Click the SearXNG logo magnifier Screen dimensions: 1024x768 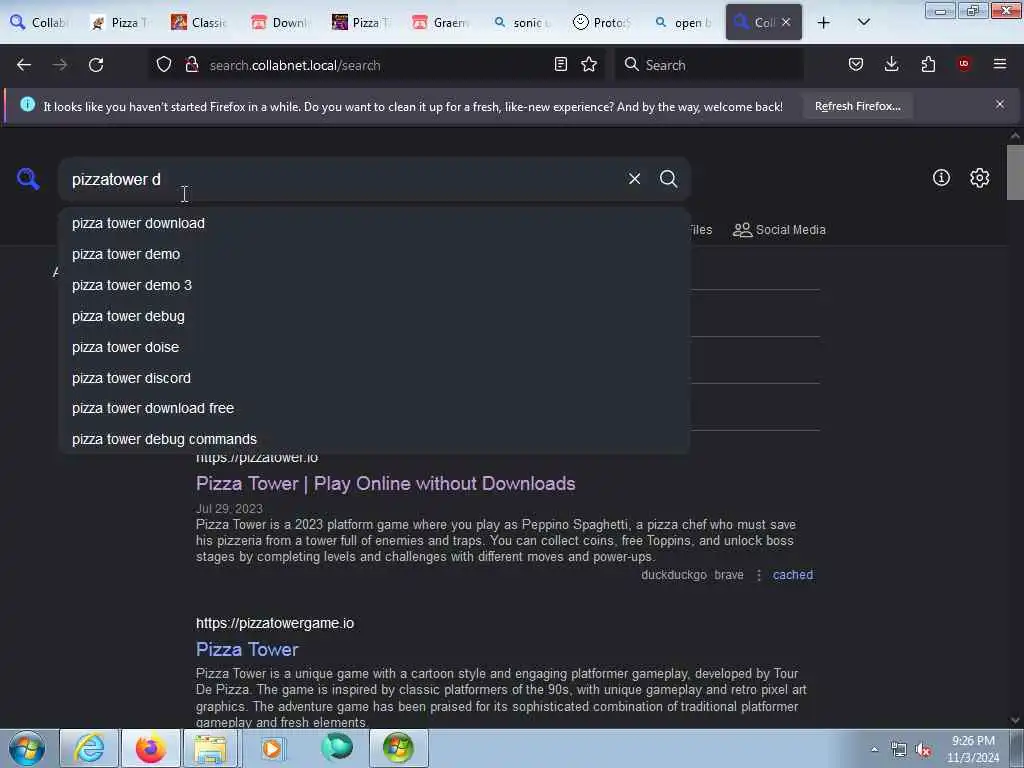click(x=28, y=178)
